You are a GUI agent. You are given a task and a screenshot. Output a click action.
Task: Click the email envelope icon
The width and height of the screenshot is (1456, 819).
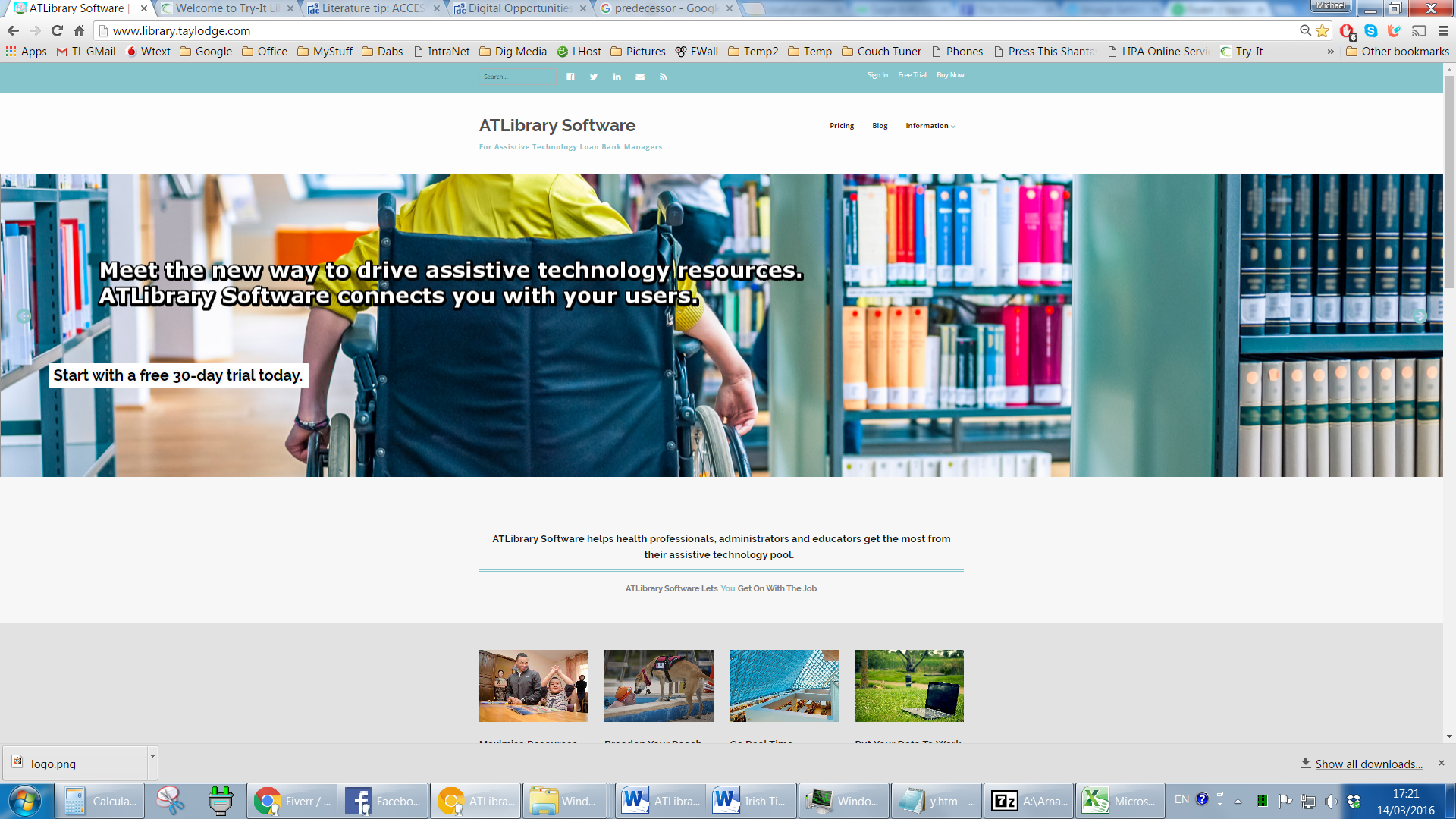(640, 77)
